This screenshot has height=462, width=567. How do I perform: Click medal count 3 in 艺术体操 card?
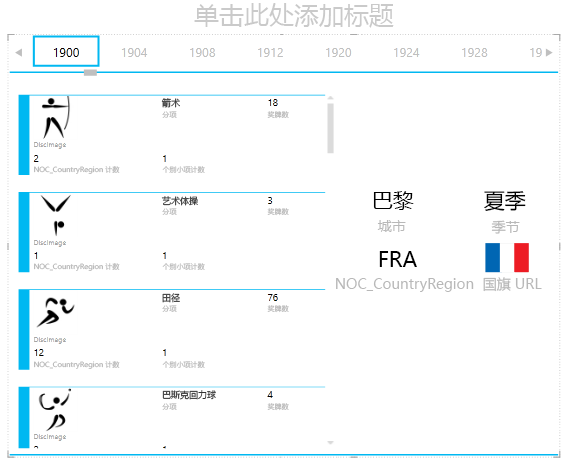[270, 201]
